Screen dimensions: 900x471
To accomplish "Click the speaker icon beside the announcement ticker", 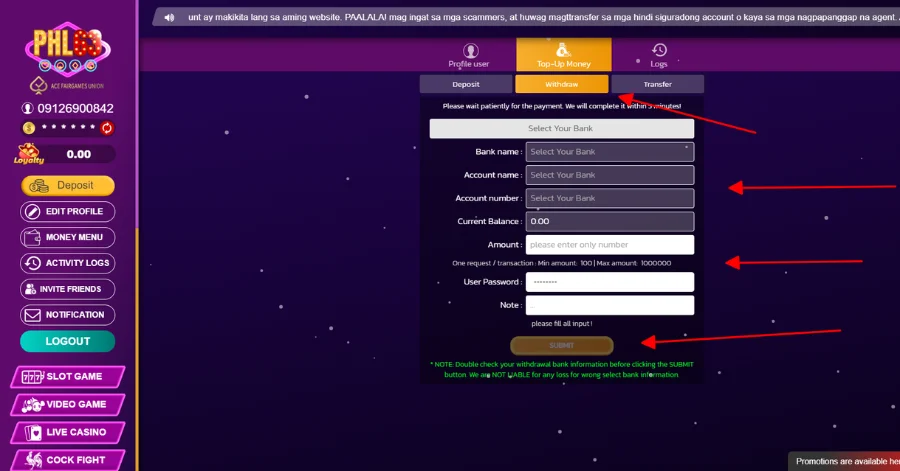I will 169,18.
